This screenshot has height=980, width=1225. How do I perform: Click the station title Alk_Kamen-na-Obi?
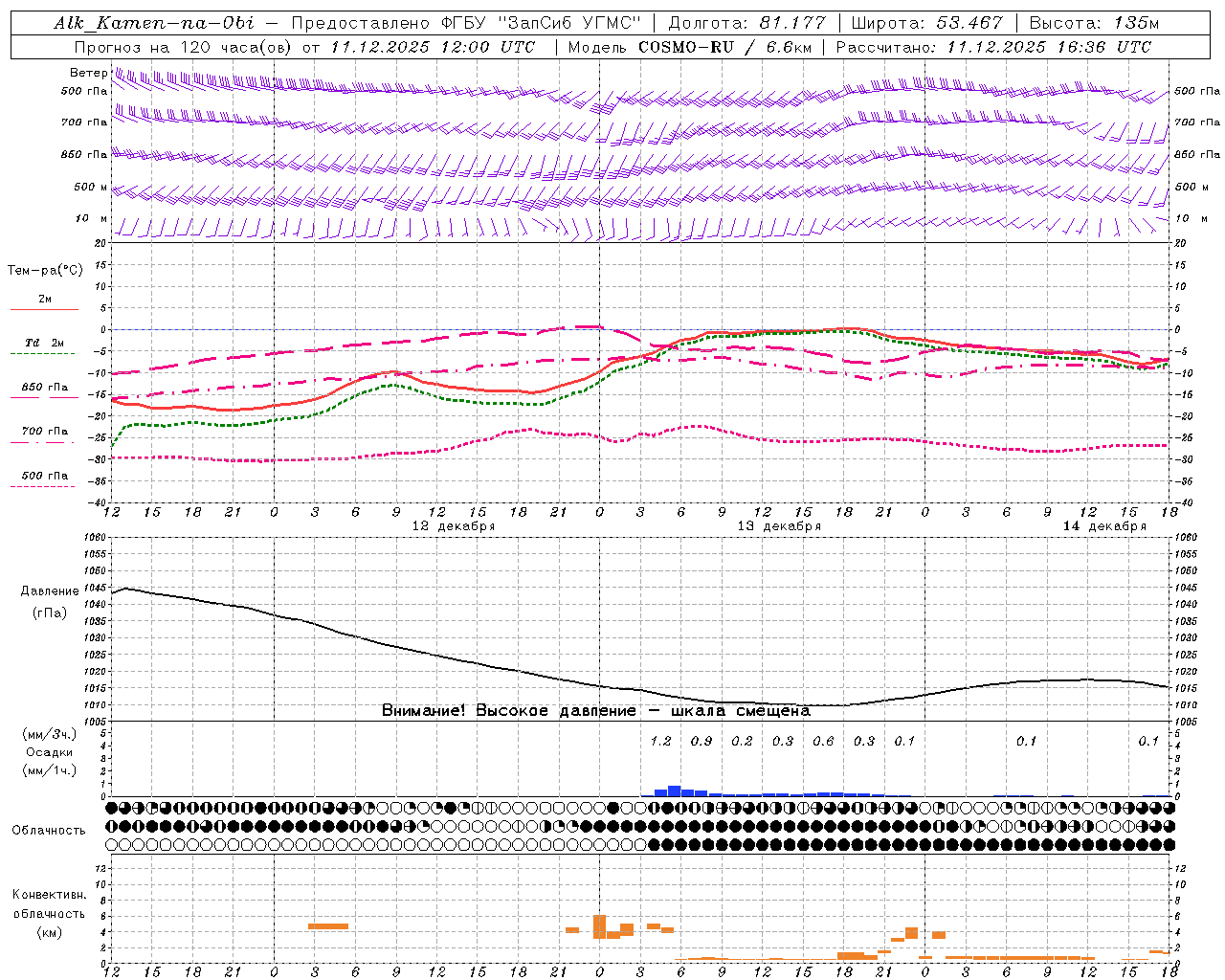(x=154, y=23)
